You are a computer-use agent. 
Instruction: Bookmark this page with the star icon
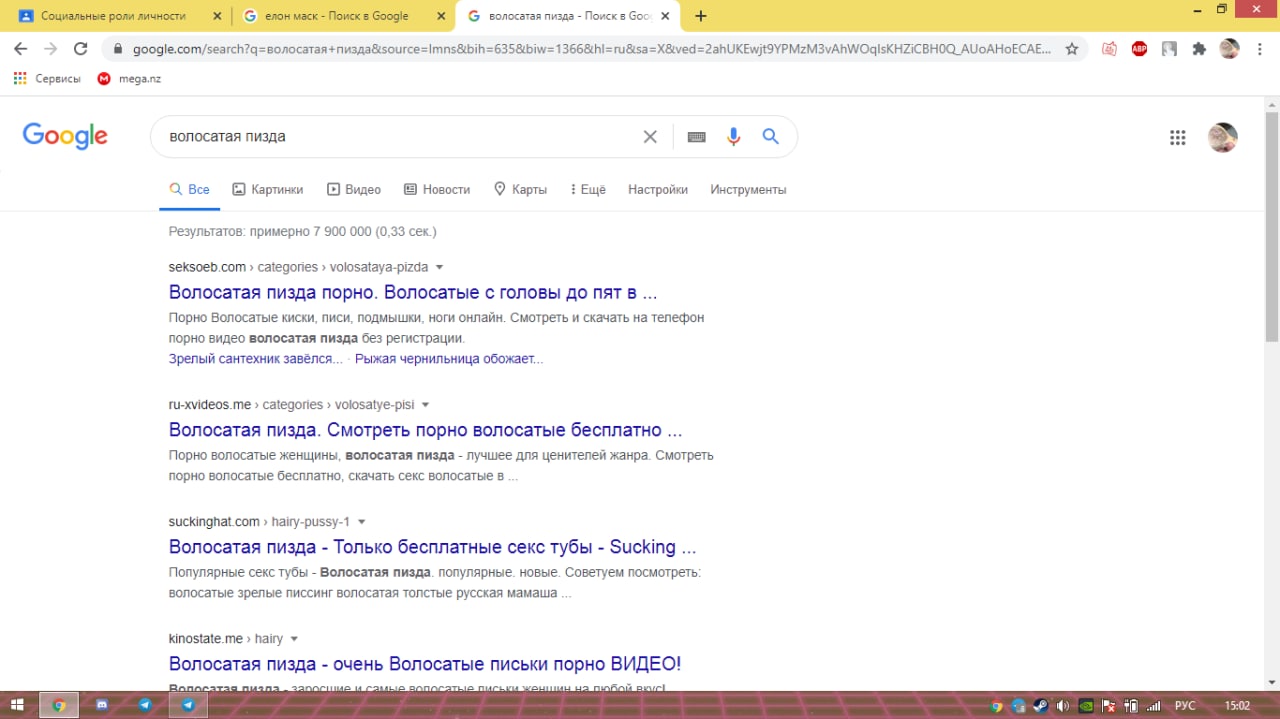pyautogui.click(x=1072, y=48)
